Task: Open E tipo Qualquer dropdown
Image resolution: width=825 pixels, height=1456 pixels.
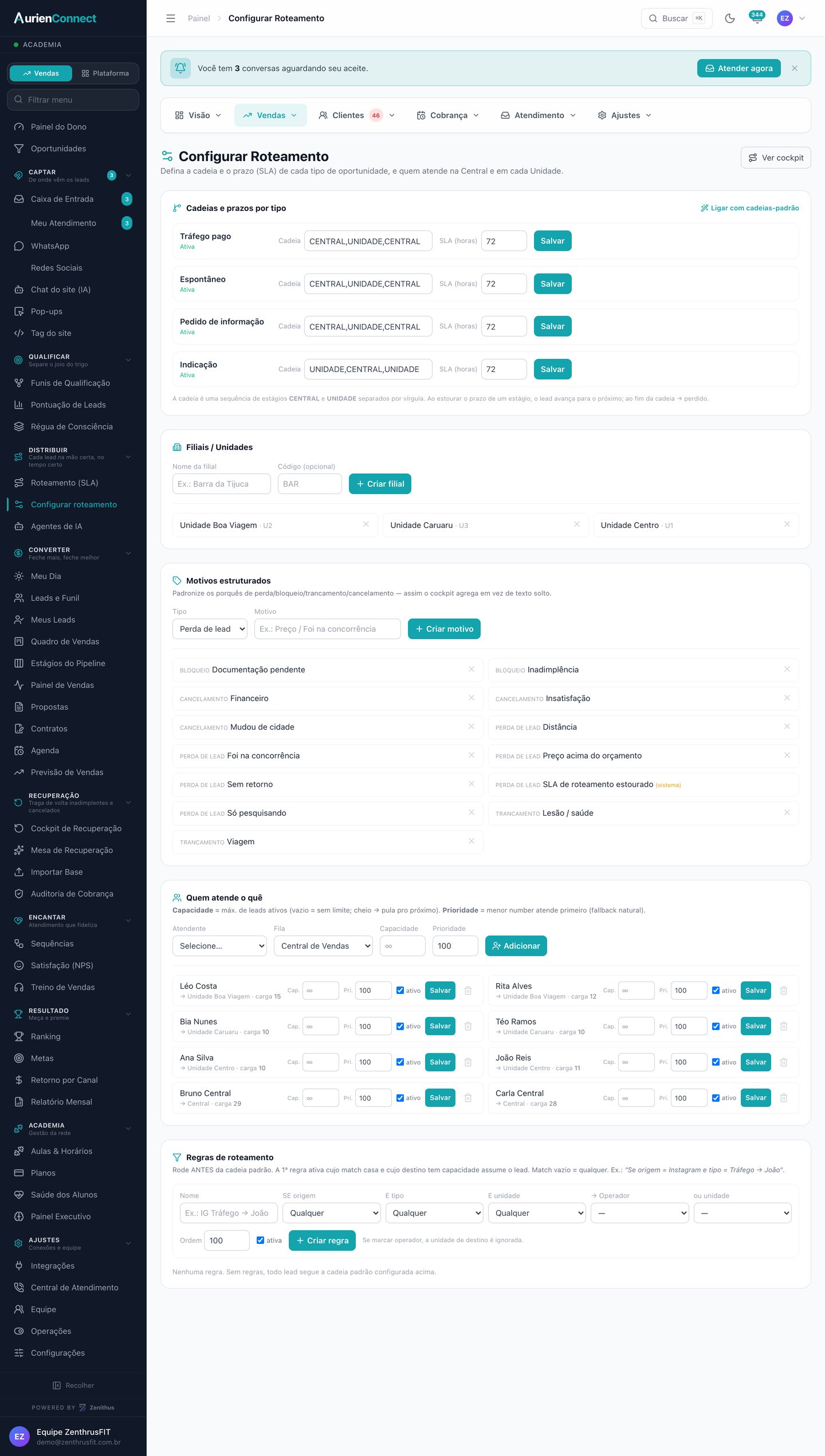Action: (434, 1213)
